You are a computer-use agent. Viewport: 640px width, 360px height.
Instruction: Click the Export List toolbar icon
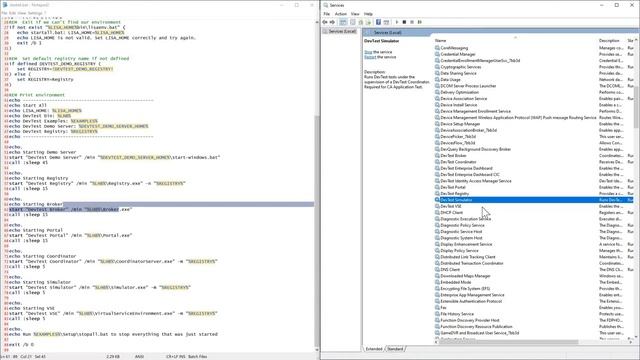pyautogui.click(x=368, y=22)
